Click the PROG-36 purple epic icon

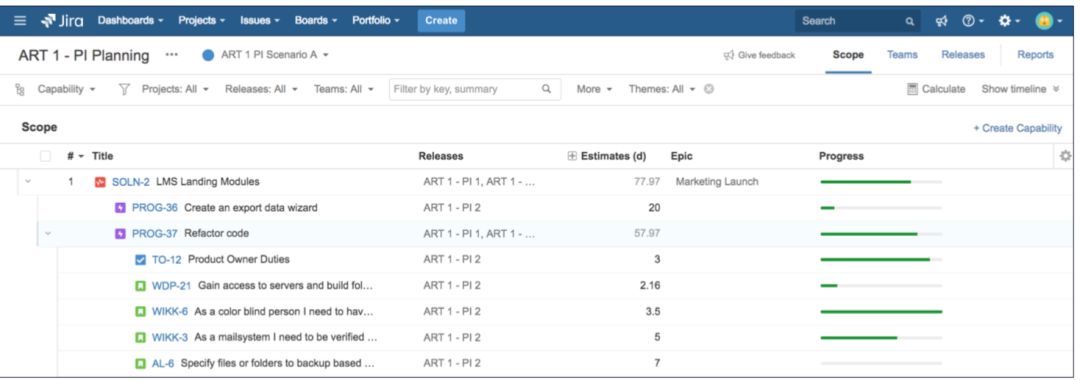[x=121, y=208]
